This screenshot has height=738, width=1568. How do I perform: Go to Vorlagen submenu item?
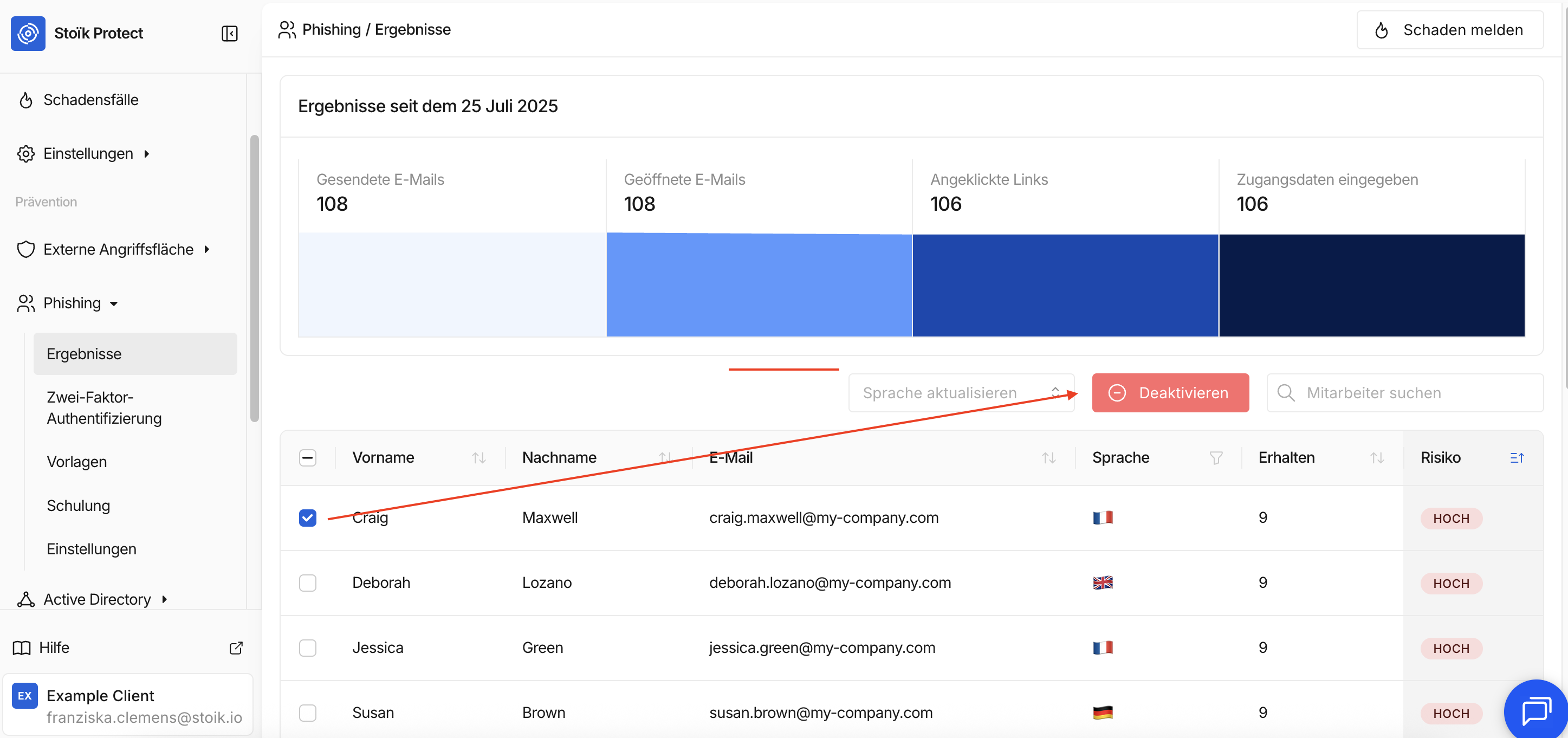pos(77,462)
